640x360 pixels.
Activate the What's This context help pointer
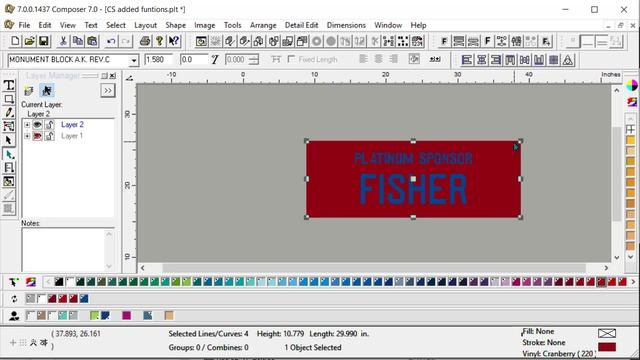174,41
